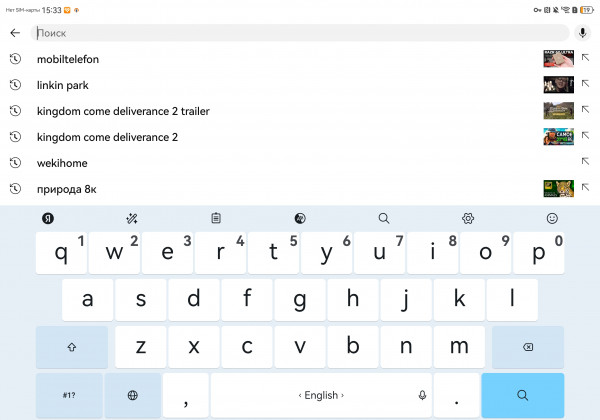Tap the back arrow beside the search field
Screen dimensions: 600x420
tap(15, 33)
